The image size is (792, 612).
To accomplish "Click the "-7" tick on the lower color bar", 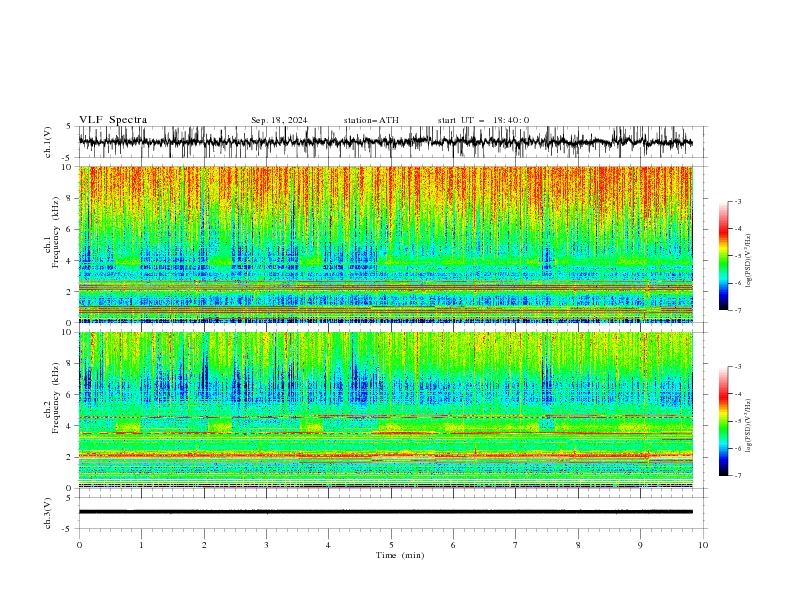I will [x=737, y=475].
